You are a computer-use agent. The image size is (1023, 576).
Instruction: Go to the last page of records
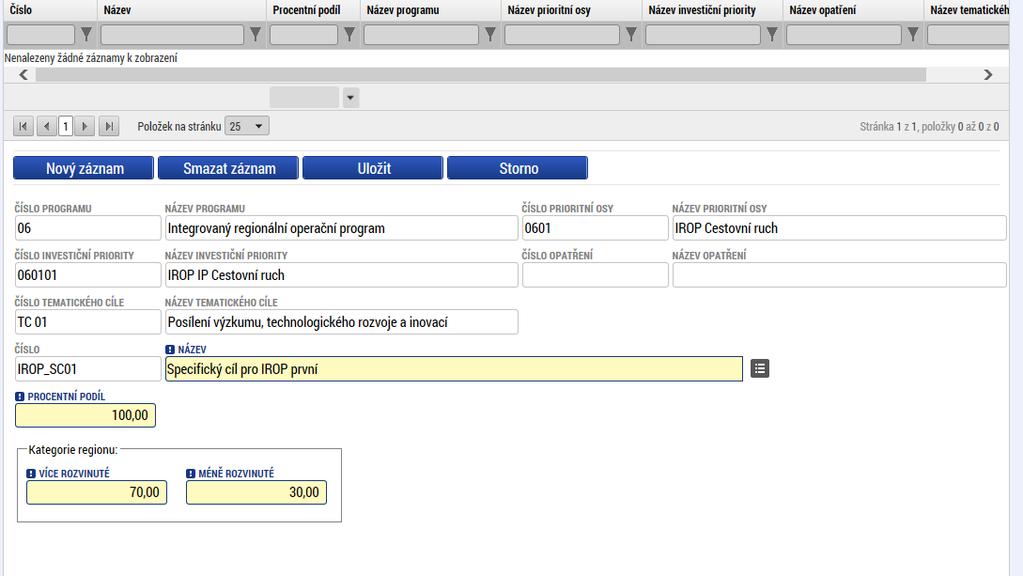click(109, 126)
